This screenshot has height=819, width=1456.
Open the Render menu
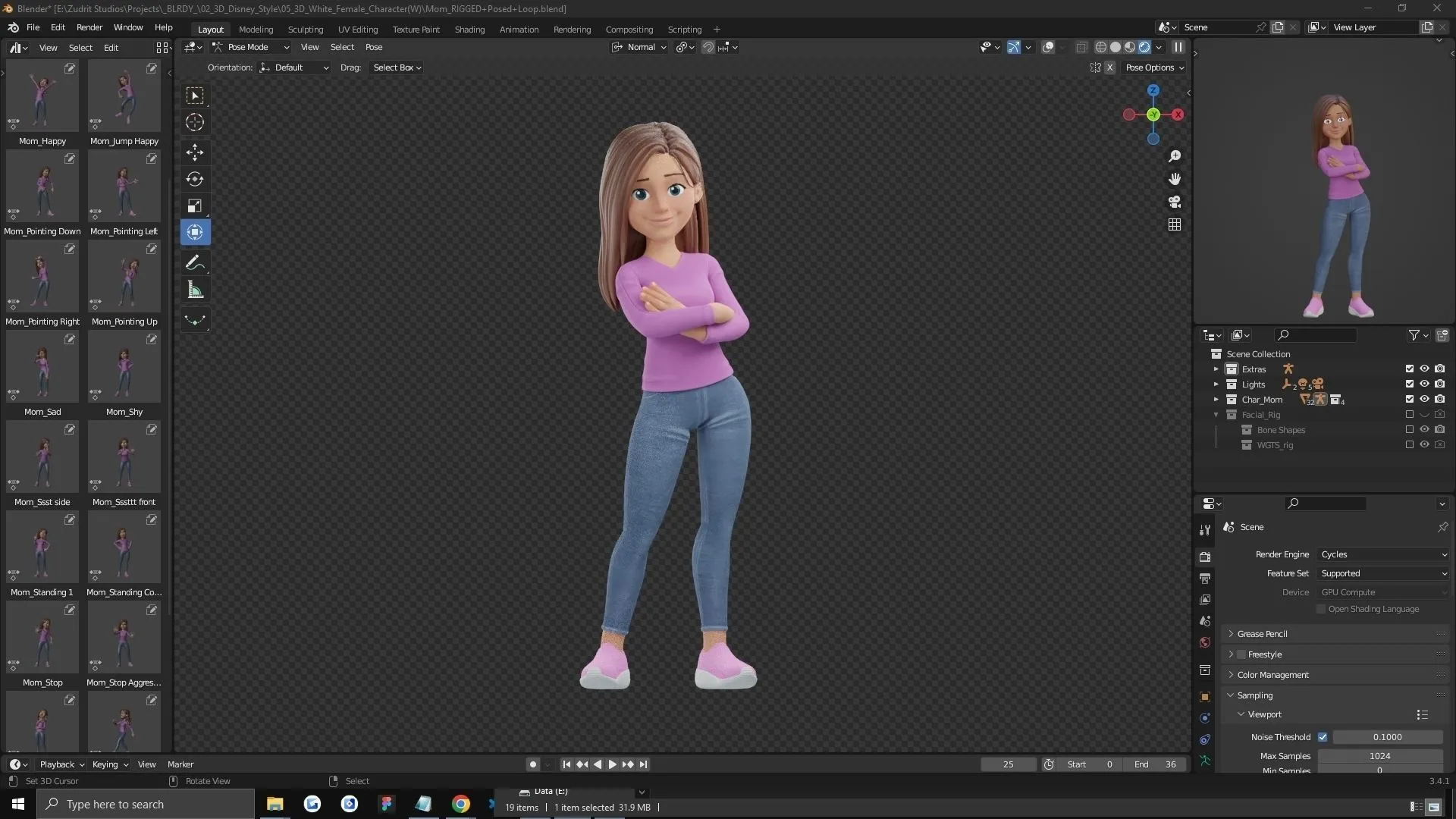(89, 27)
